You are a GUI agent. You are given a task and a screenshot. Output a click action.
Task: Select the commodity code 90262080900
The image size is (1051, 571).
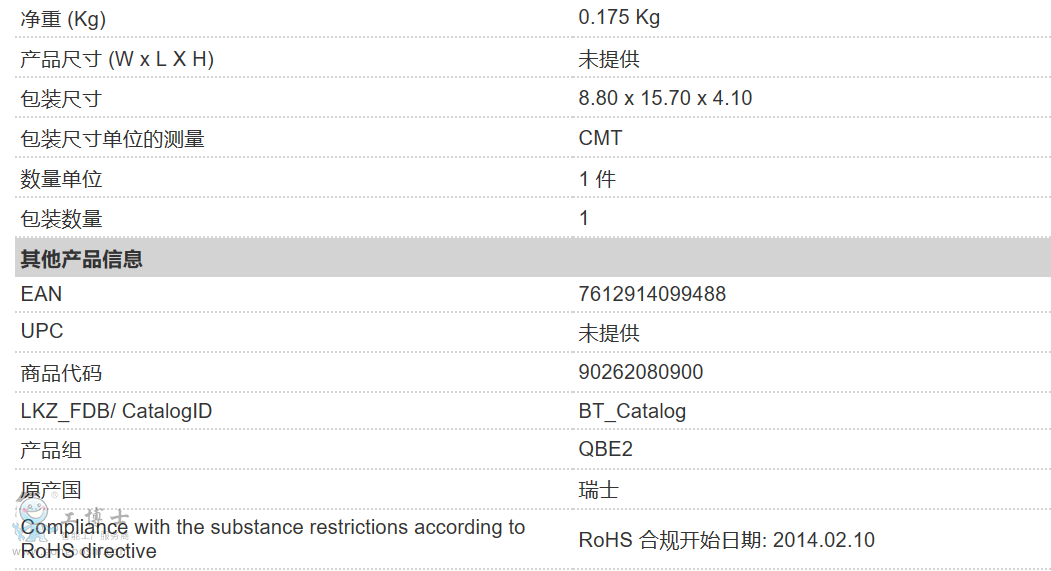point(640,372)
